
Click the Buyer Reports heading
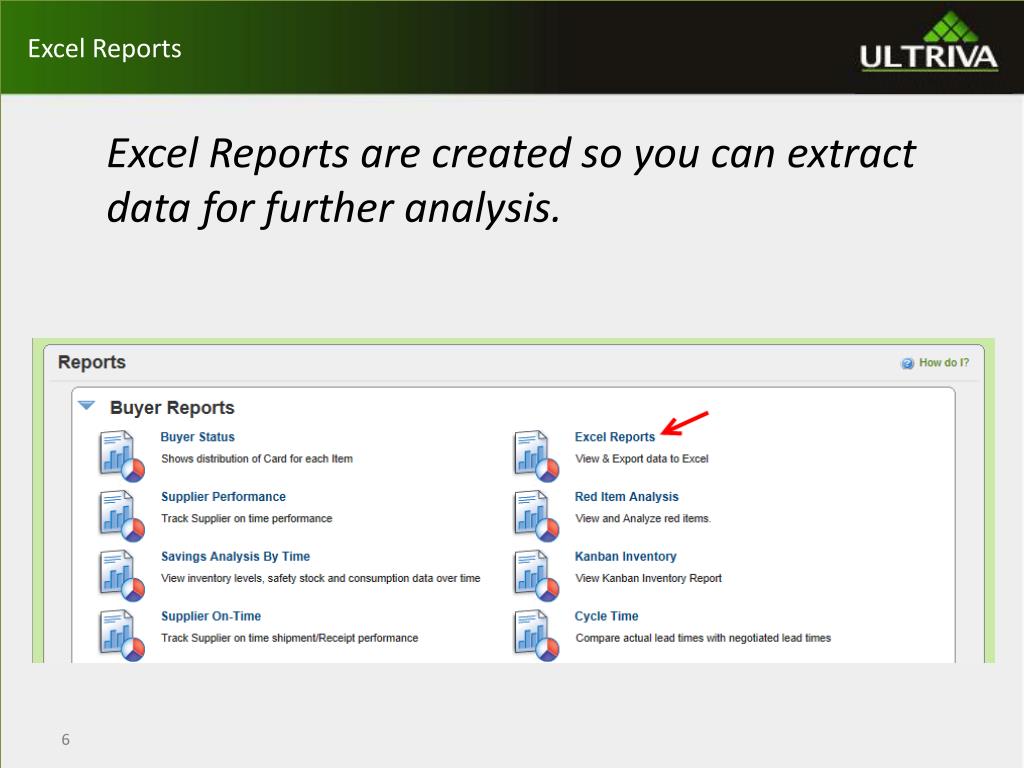[x=172, y=408]
